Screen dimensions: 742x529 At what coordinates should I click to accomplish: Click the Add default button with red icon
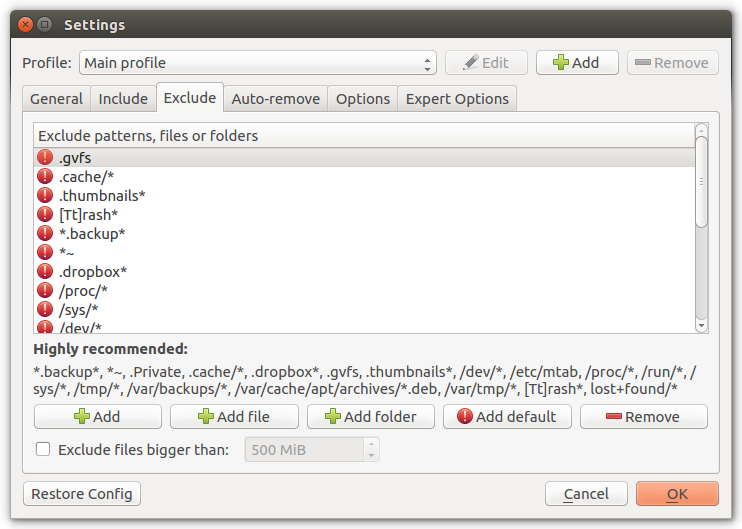click(507, 416)
